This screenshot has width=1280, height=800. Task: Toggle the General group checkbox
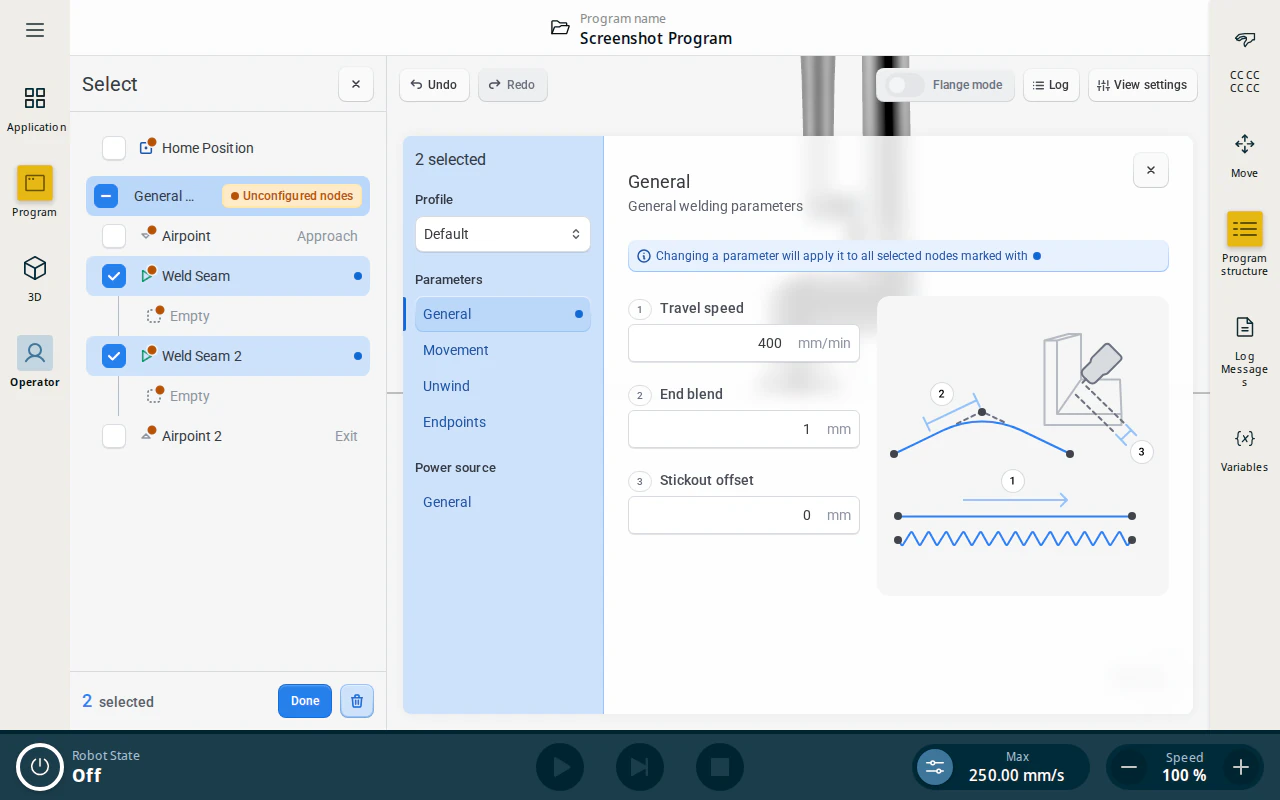click(x=106, y=196)
